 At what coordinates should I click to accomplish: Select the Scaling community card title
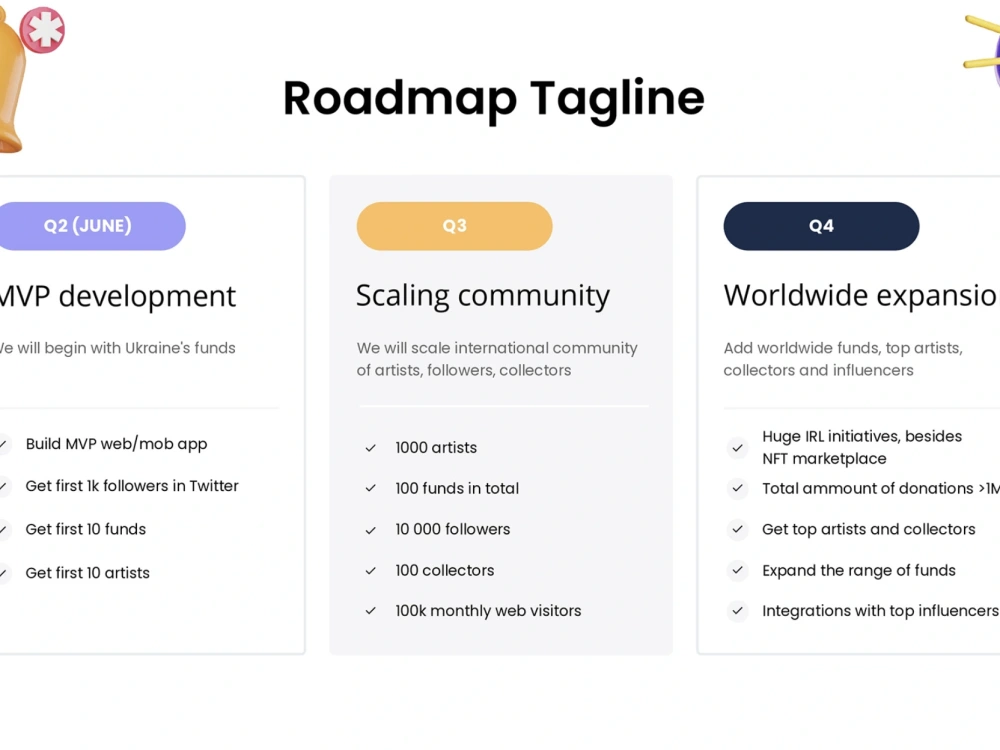coord(483,297)
